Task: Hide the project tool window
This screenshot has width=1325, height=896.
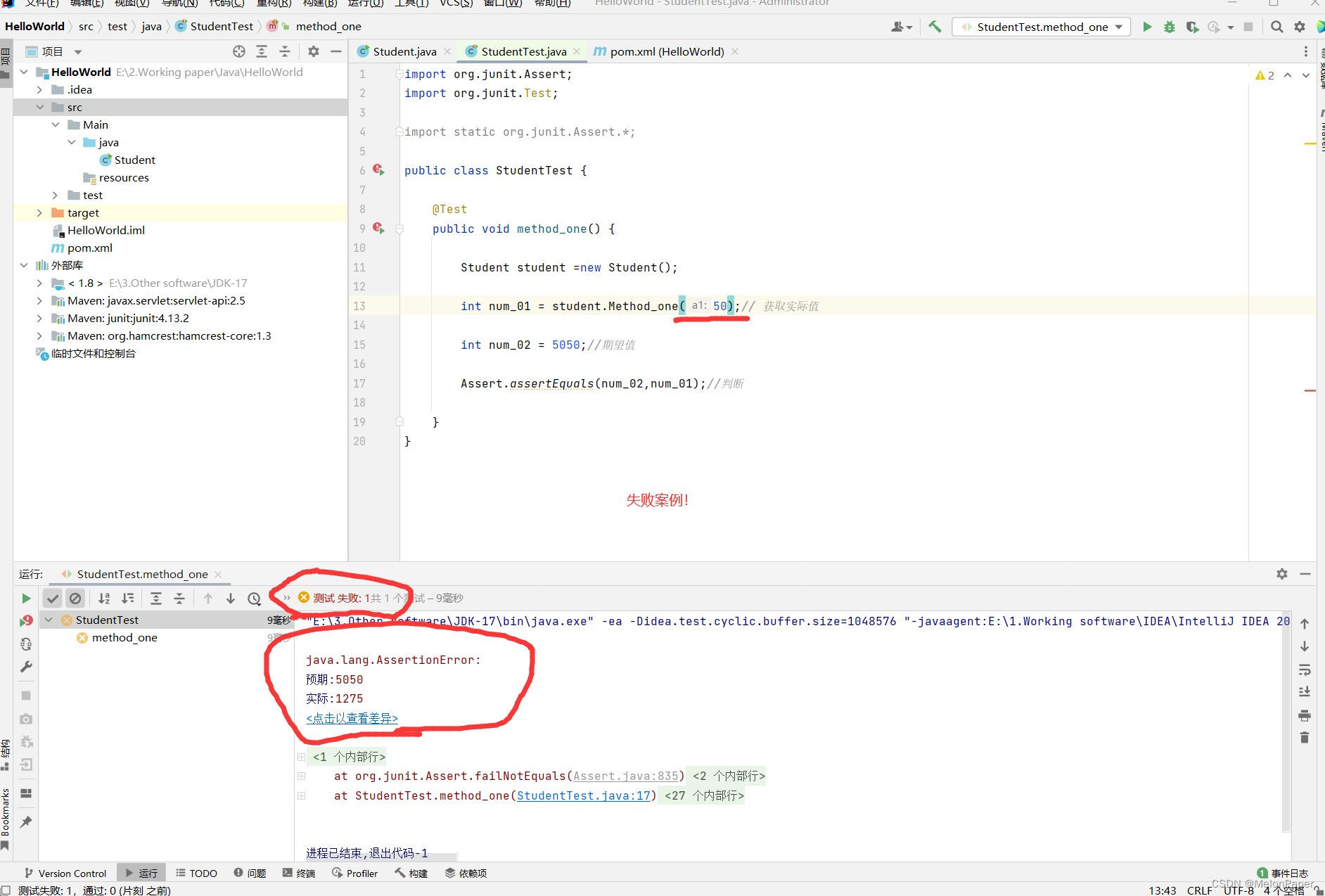Action: click(x=336, y=51)
